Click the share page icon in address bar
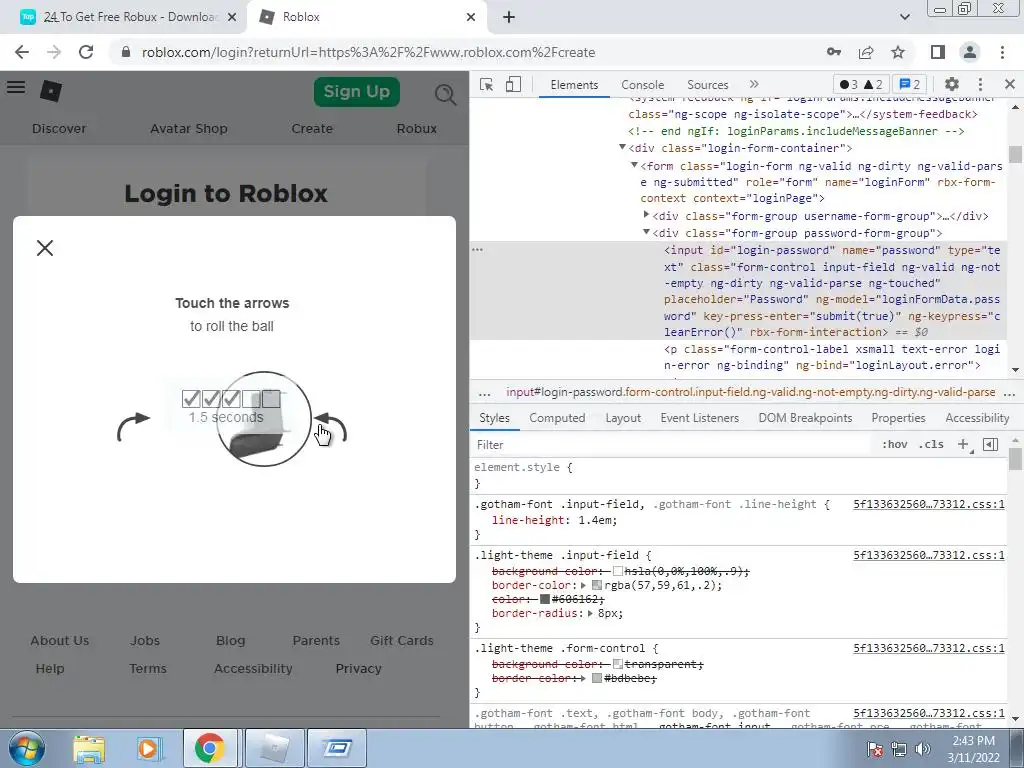This screenshot has width=1024, height=768. click(866, 52)
